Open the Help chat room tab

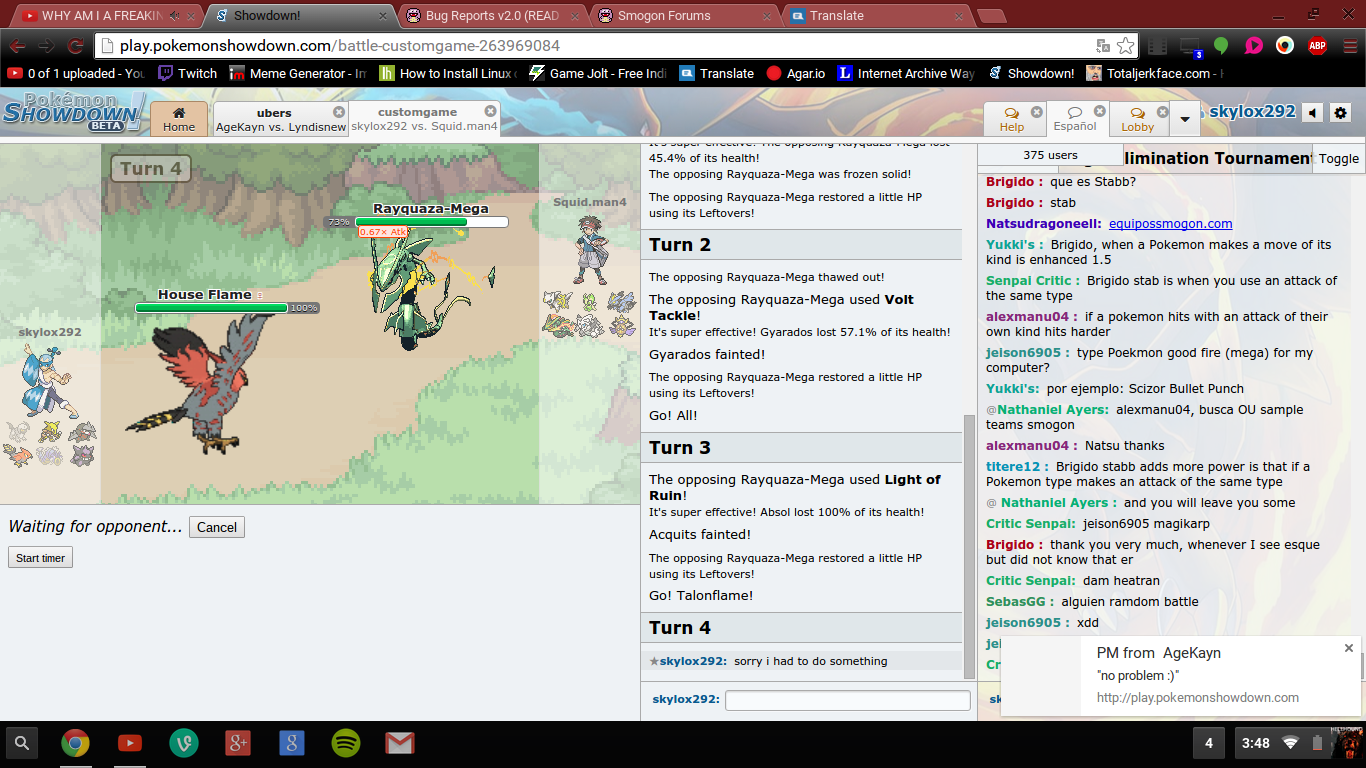coord(1013,119)
